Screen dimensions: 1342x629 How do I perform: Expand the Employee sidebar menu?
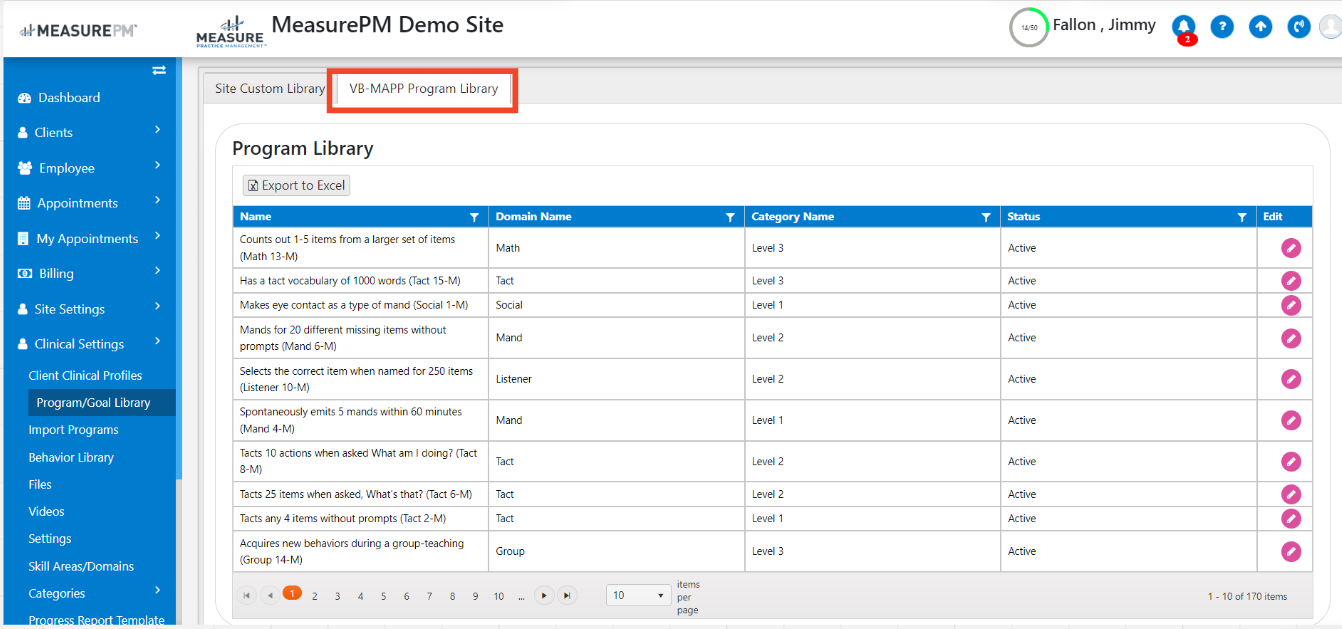tap(158, 166)
